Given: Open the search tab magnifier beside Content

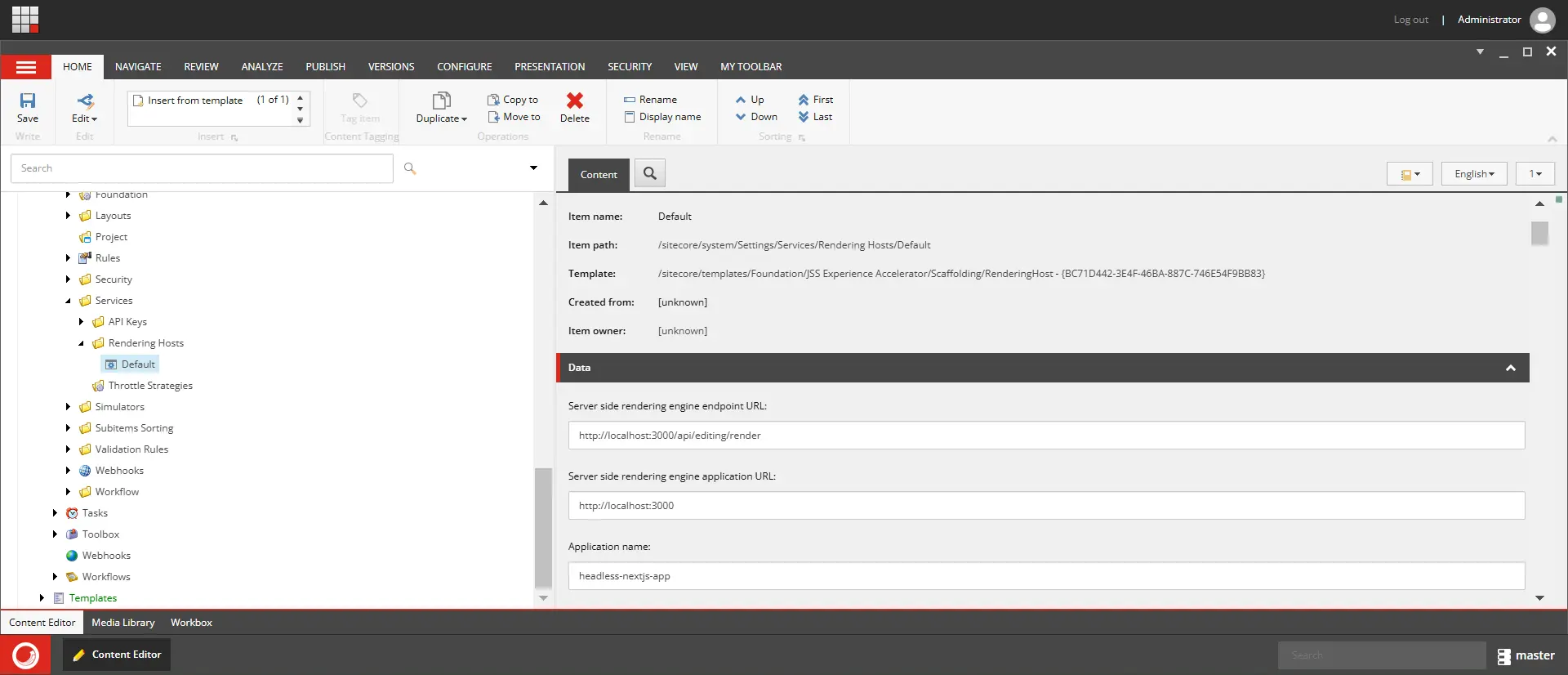Looking at the screenshot, I should (650, 173).
